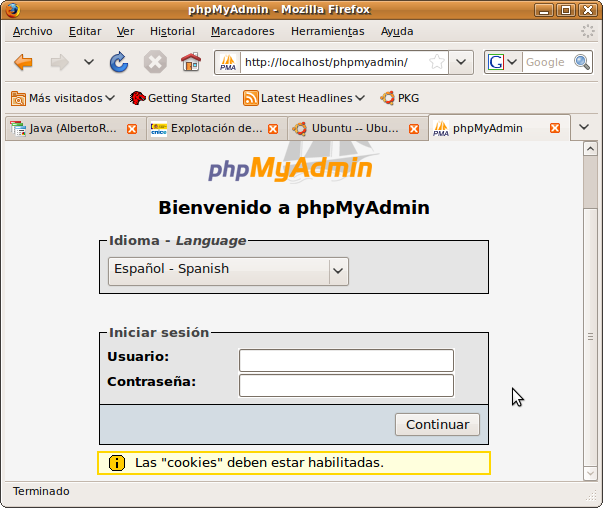The image size is (603, 508).
Task: Close the Java tab with its X
Action: pyautogui.click(x=132, y=129)
